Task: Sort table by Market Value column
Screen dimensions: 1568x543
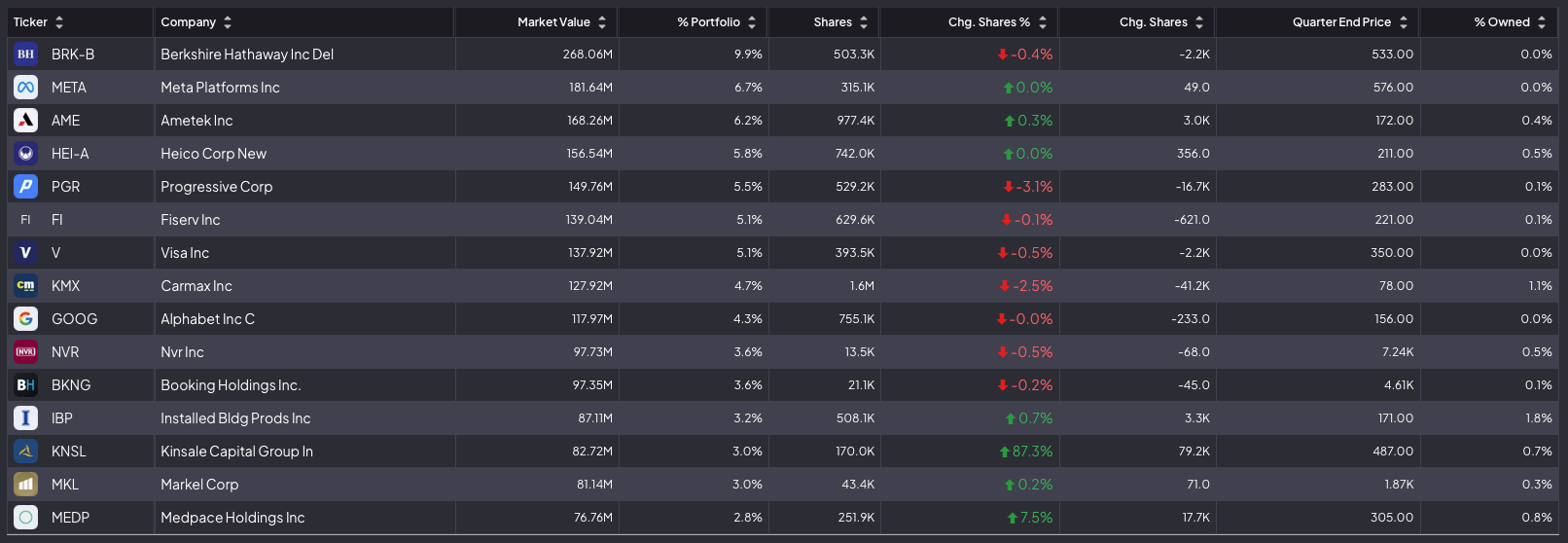Action: coord(562,22)
